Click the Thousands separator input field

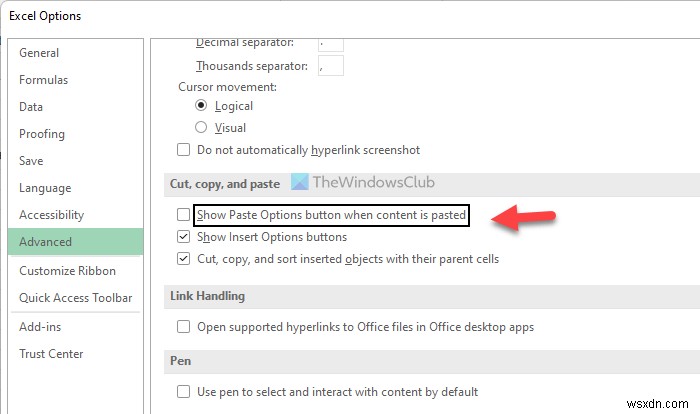pos(331,66)
